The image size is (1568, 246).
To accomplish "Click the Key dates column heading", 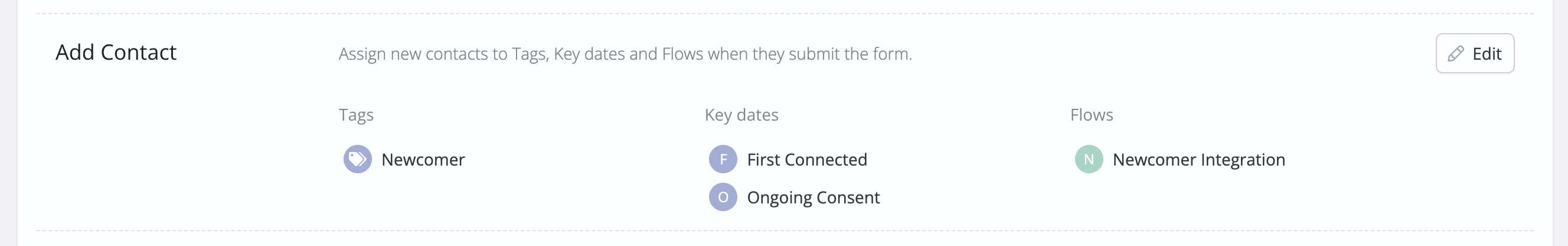I will [x=741, y=115].
